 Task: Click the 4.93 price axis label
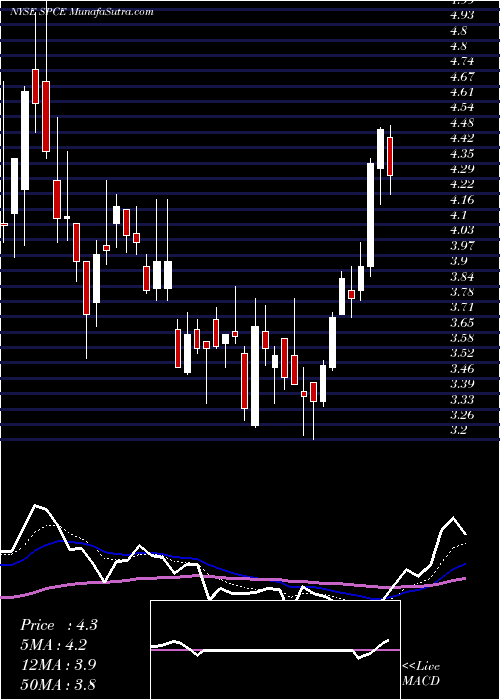click(x=462, y=16)
